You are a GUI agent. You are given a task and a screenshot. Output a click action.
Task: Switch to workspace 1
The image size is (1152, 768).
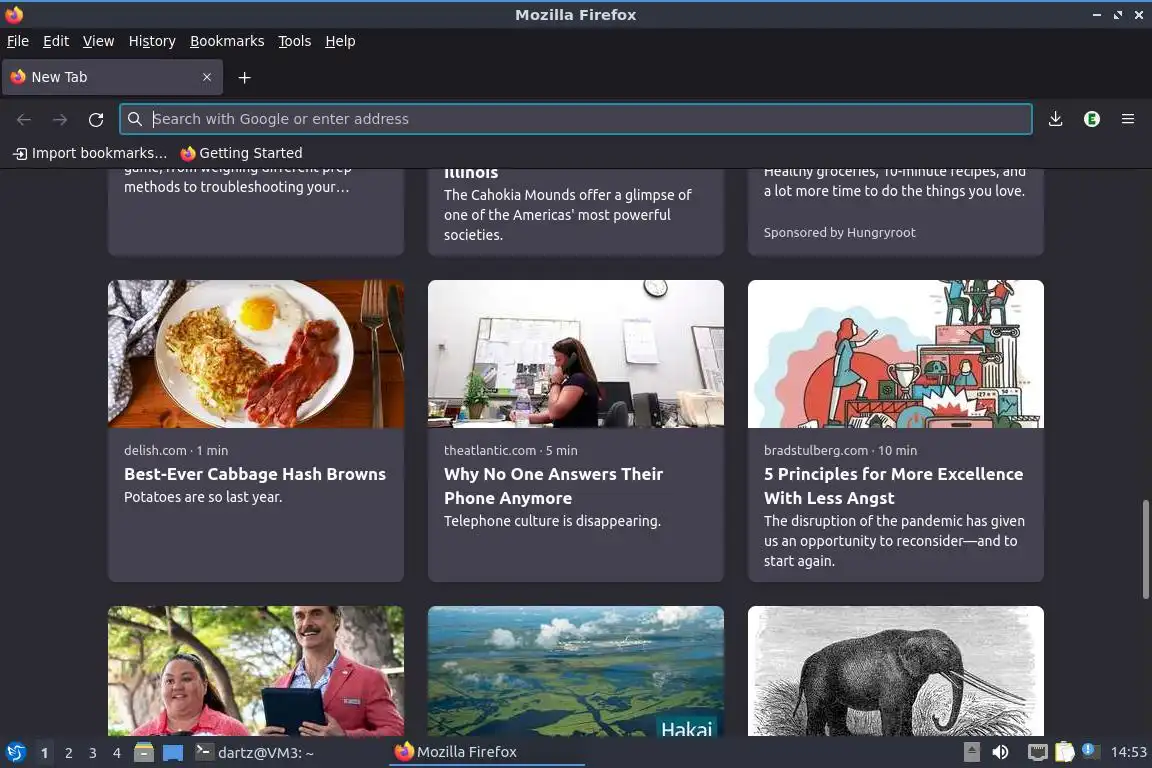point(44,753)
